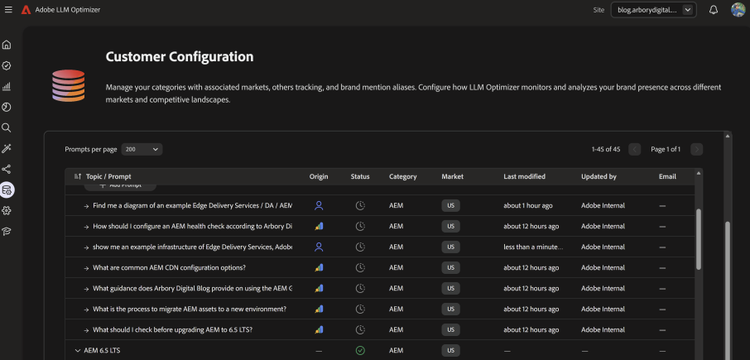Image resolution: width=750 pixels, height=360 pixels.
Task: Open the share nodes sidebar icon
Action: tap(7, 169)
